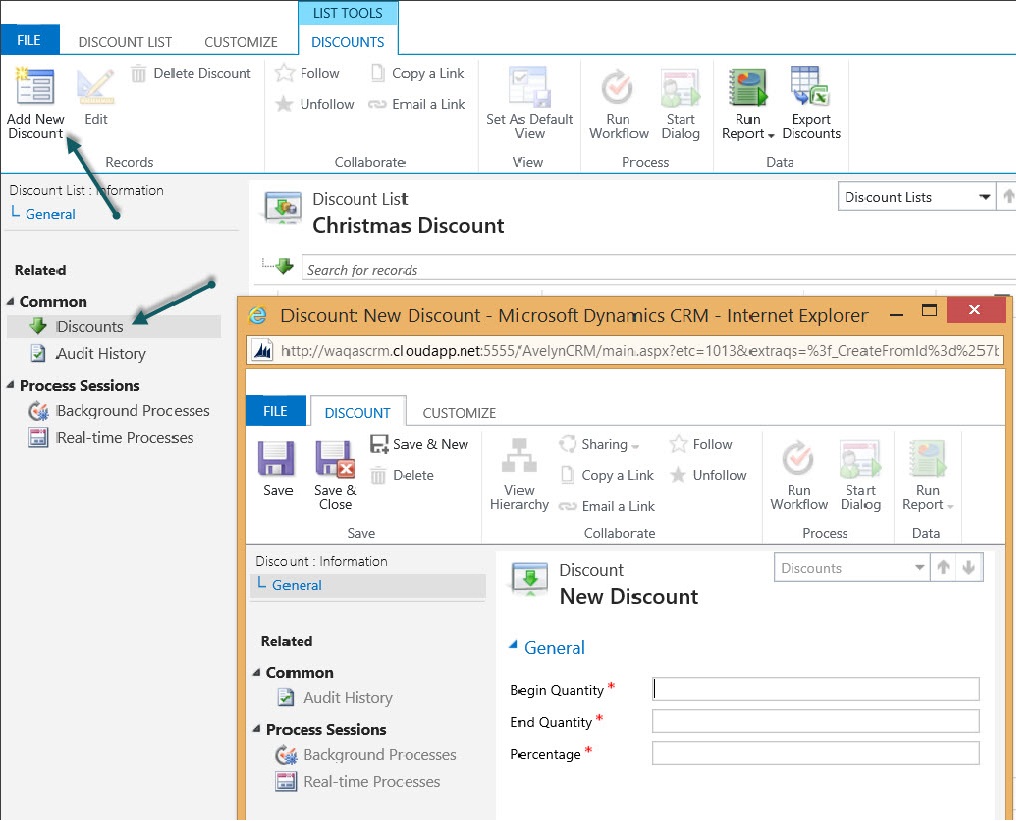Click the Save floppy disk icon
The width and height of the screenshot is (1016, 821).
click(x=277, y=459)
